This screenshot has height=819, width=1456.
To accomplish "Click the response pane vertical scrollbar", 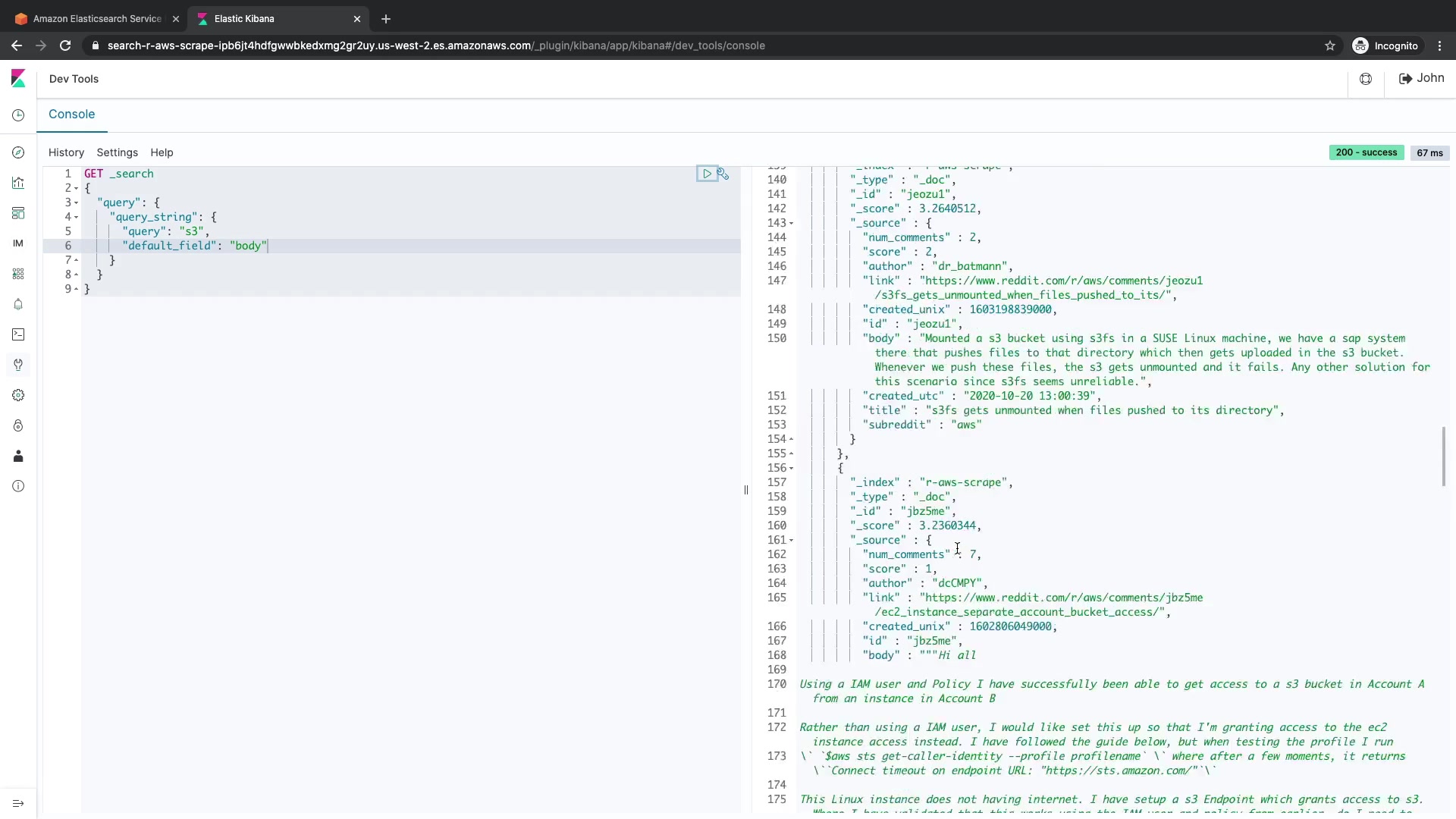I will [1443, 457].
